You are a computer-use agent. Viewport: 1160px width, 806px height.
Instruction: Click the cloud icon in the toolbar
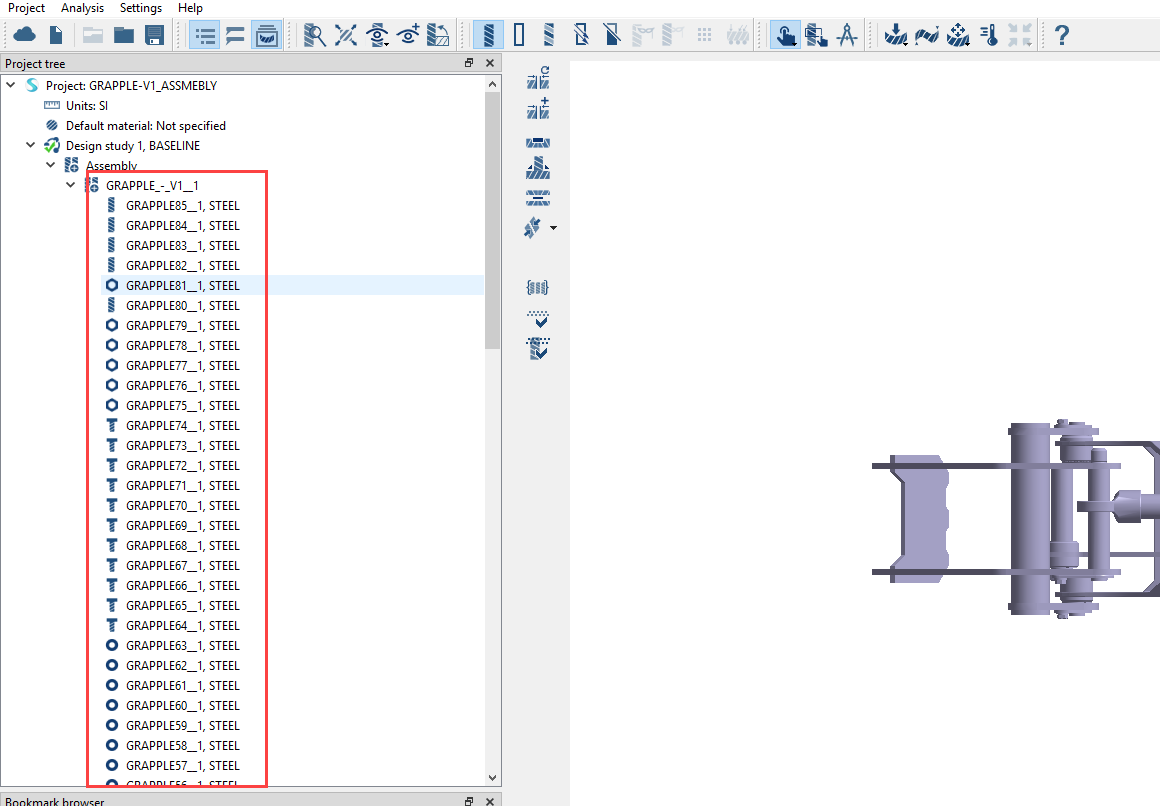(x=25, y=36)
